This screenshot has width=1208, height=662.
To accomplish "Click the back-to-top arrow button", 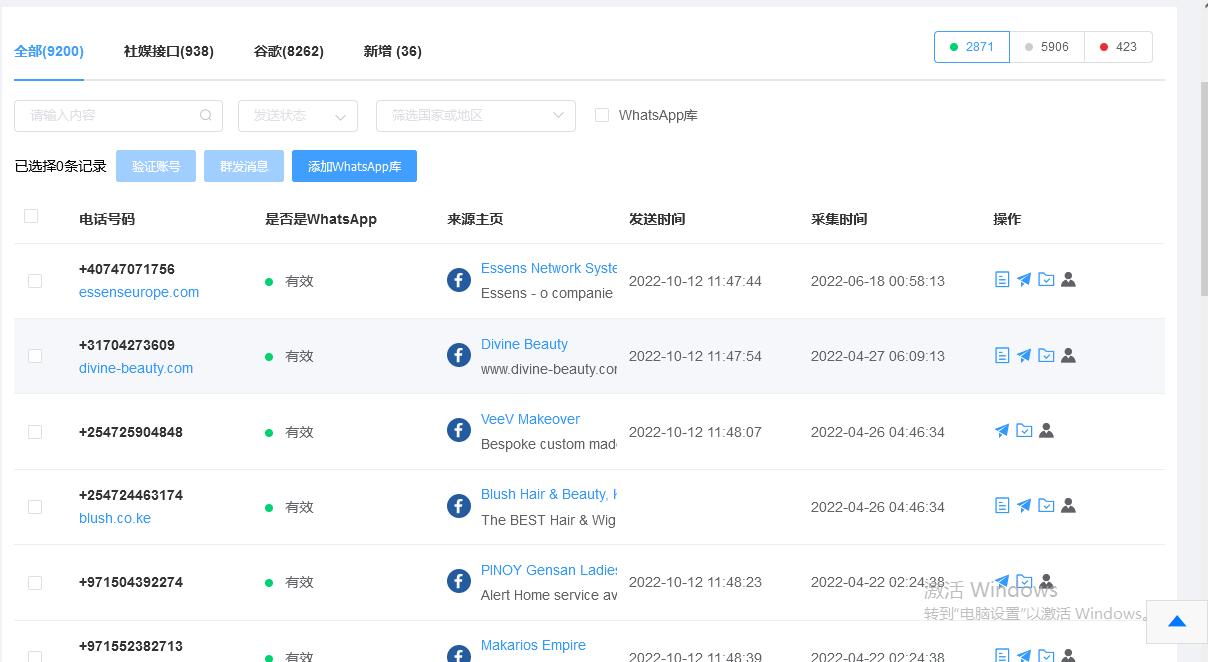I will pyautogui.click(x=1177, y=621).
